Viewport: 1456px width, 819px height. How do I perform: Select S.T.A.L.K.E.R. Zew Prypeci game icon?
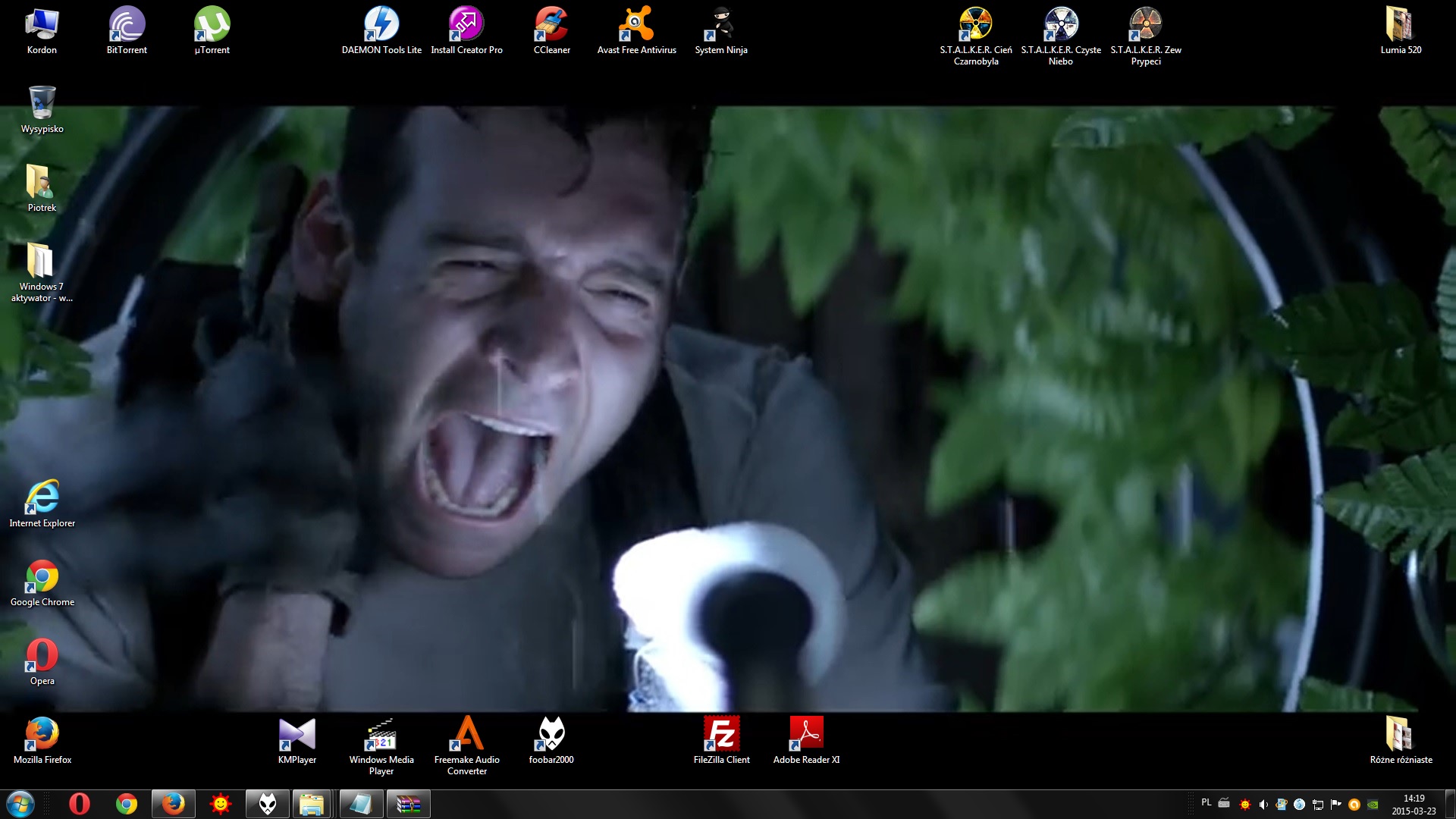pyautogui.click(x=1146, y=36)
